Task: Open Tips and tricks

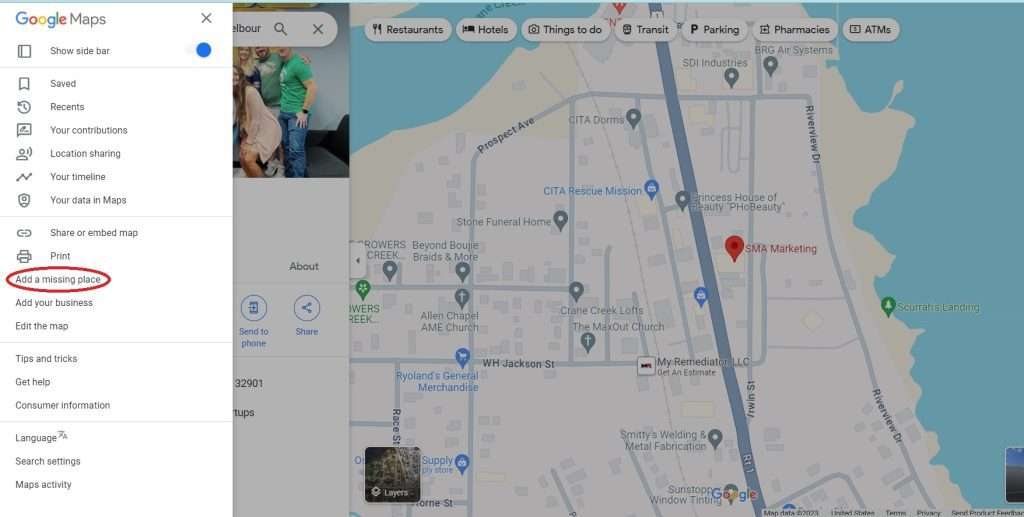Action: click(x=46, y=359)
